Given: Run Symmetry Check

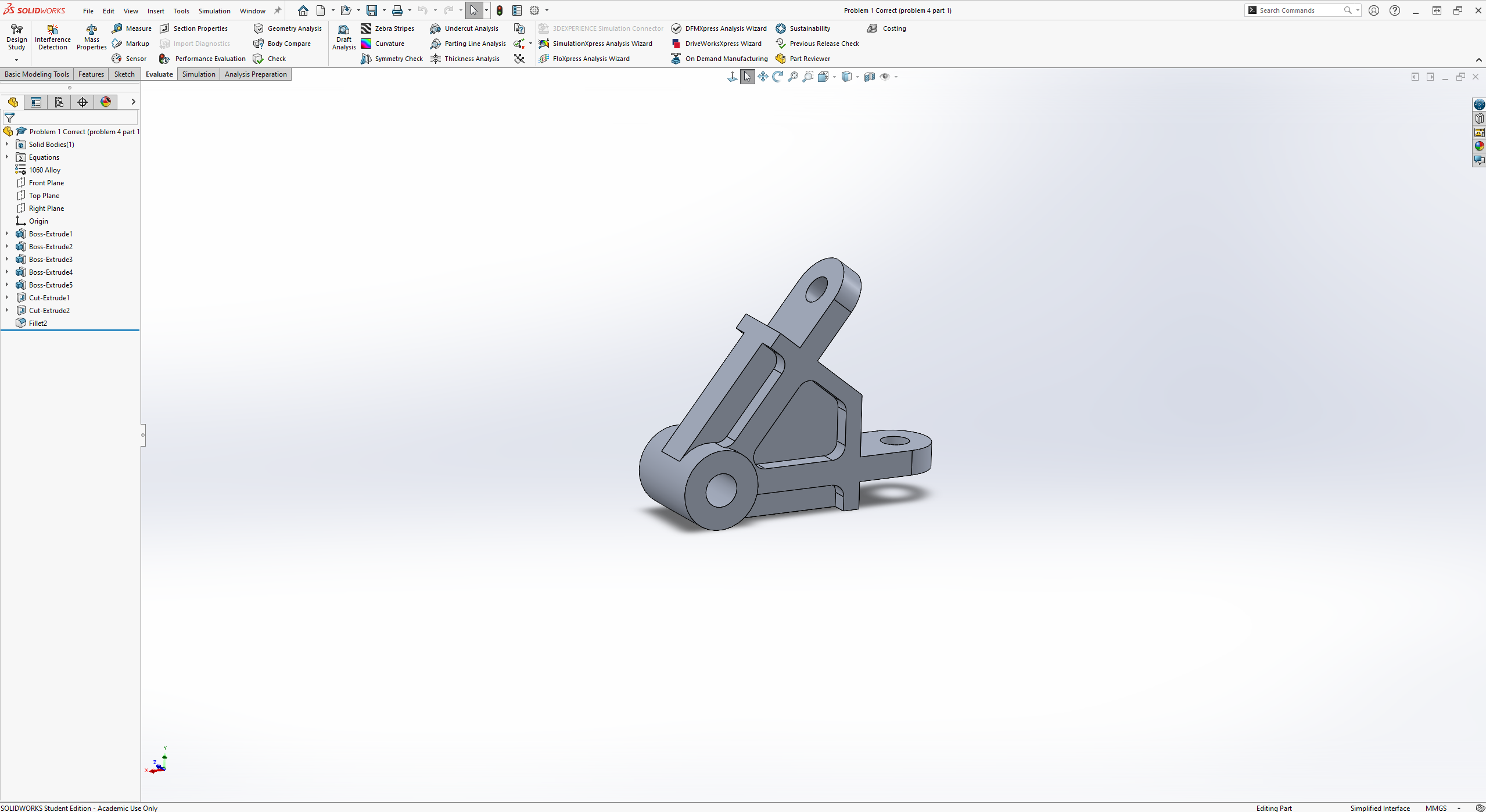Looking at the screenshot, I should tap(392, 59).
